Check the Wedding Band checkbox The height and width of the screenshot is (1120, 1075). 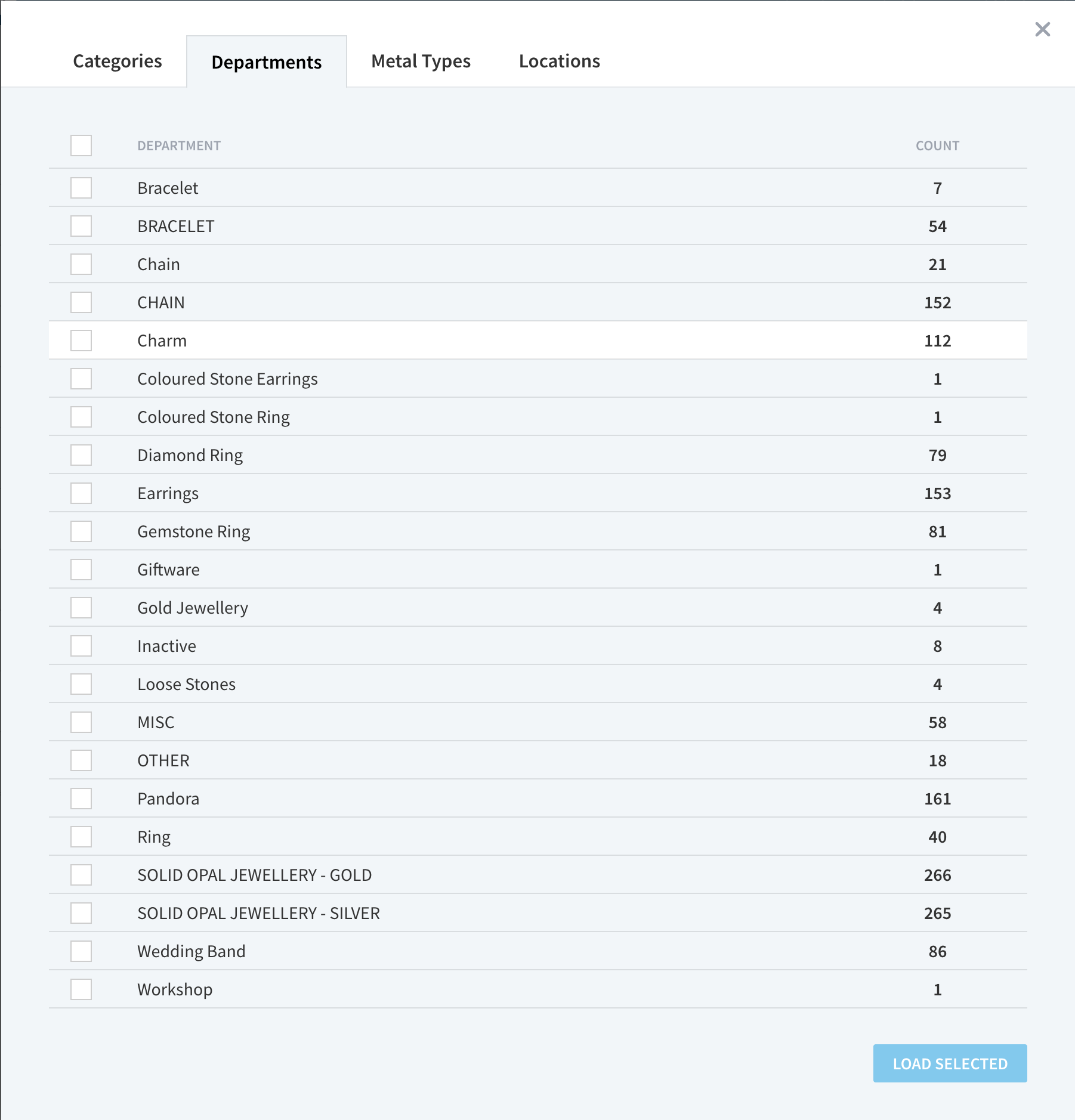(81, 951)
